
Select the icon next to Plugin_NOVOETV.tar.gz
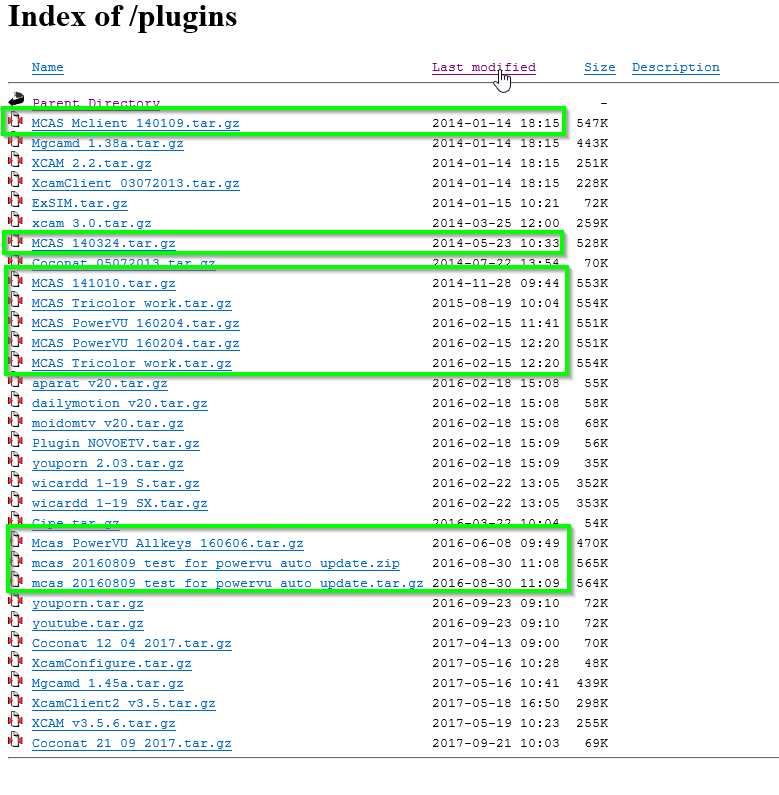(16, 441)
